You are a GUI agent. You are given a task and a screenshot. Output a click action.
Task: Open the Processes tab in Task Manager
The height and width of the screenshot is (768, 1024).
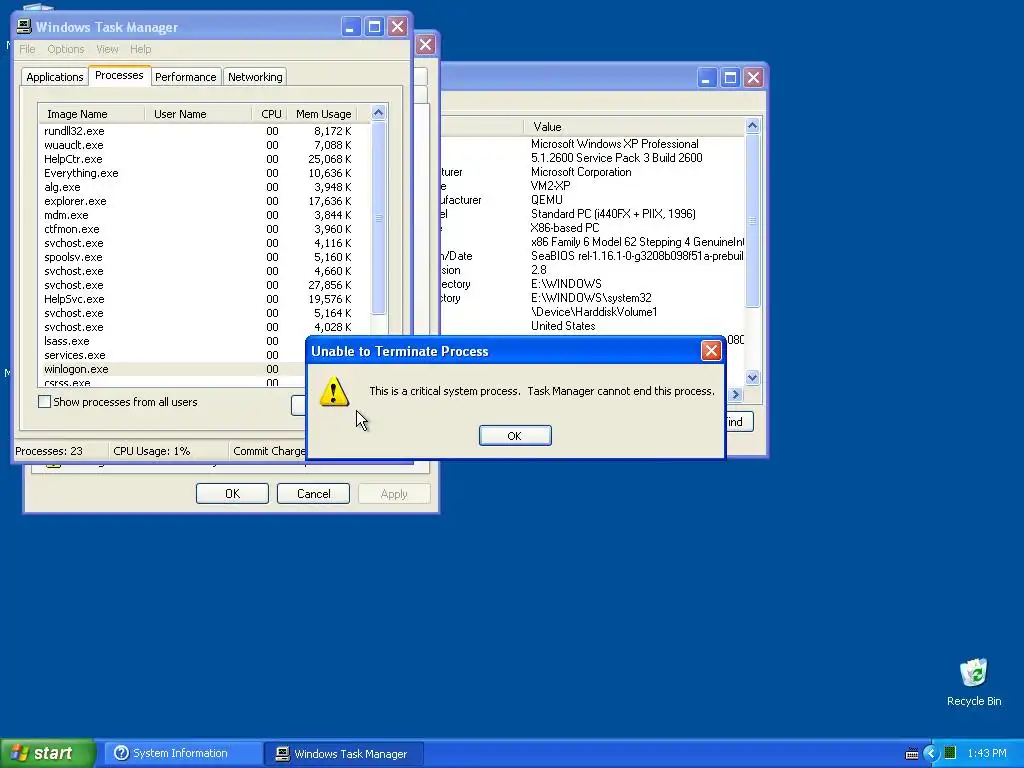tap(119, 75)
